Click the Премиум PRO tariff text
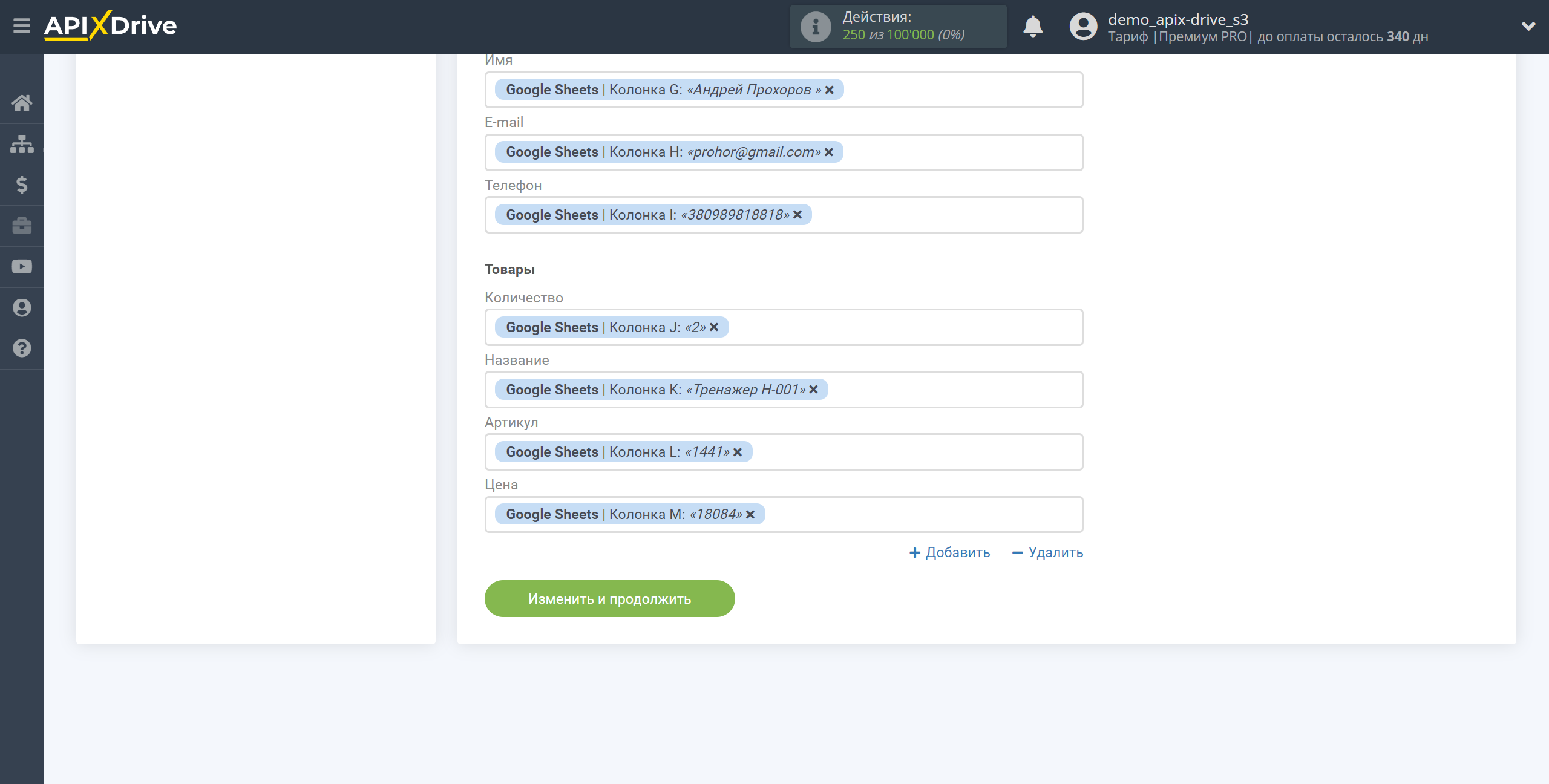1549x784 pixels. [x=1203, y=37]
